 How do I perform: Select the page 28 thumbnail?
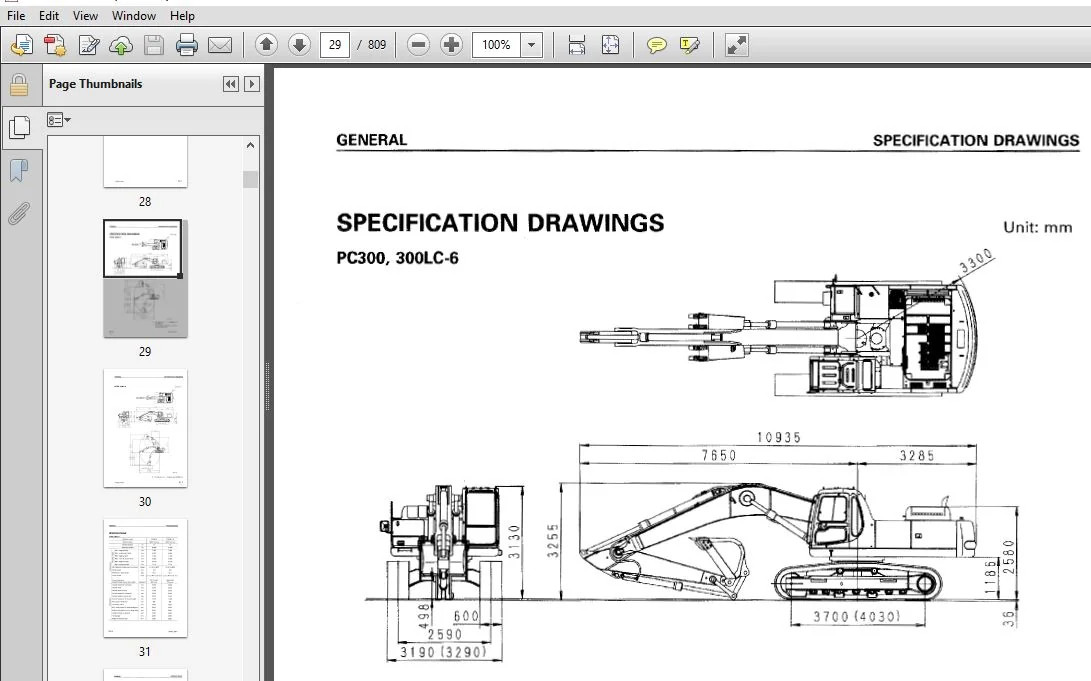(145, 162)
